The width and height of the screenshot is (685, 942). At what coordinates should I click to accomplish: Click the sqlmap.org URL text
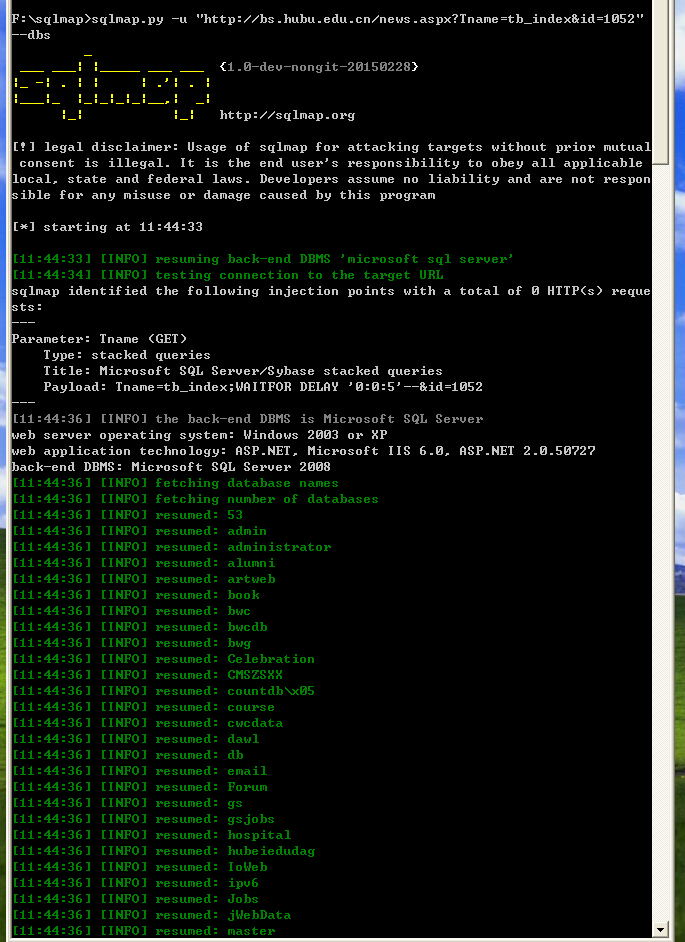287,115
